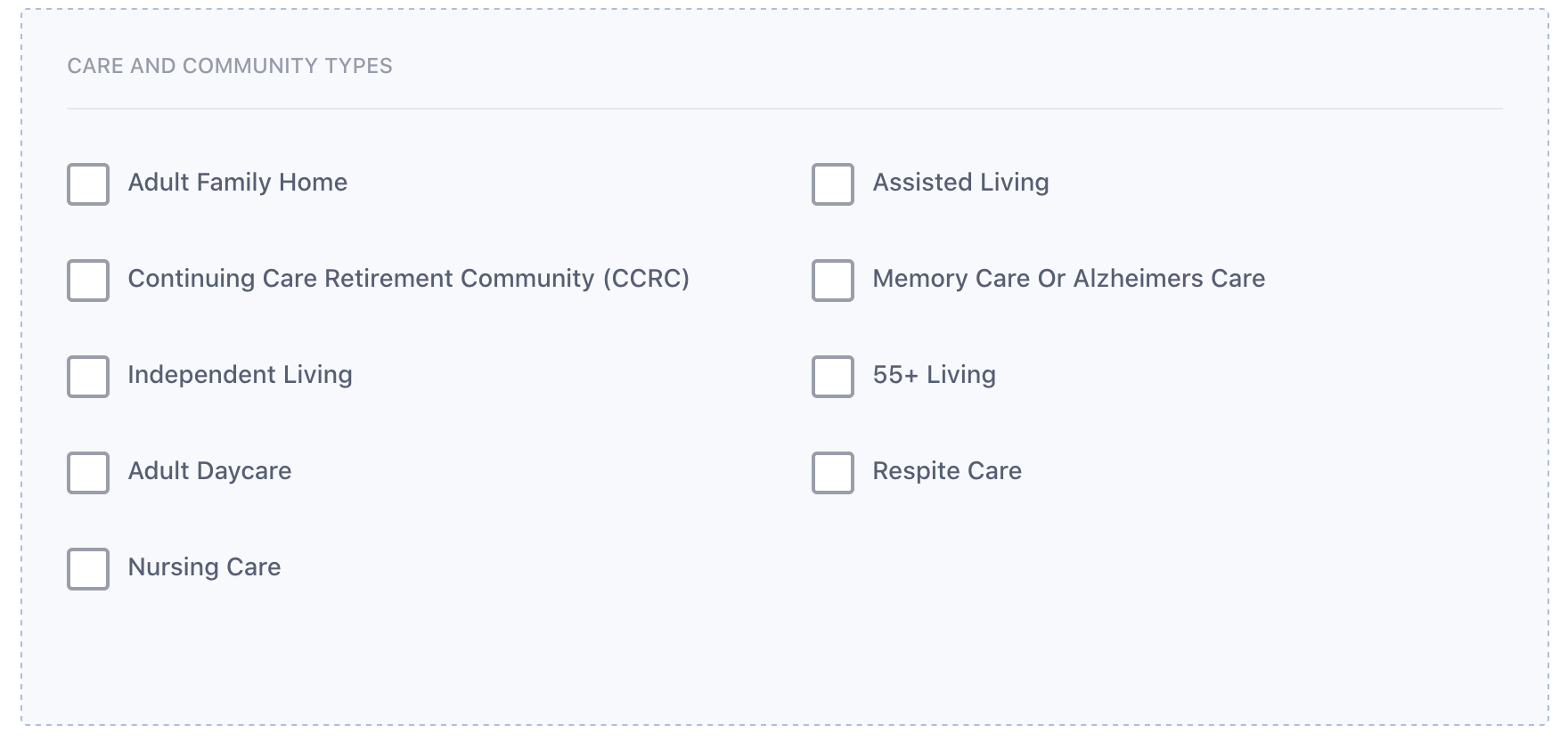Select the Memory Care Or Alzheimers Care checkbox
Viewport: 1568px width, 741px height.
coord(833,281)
